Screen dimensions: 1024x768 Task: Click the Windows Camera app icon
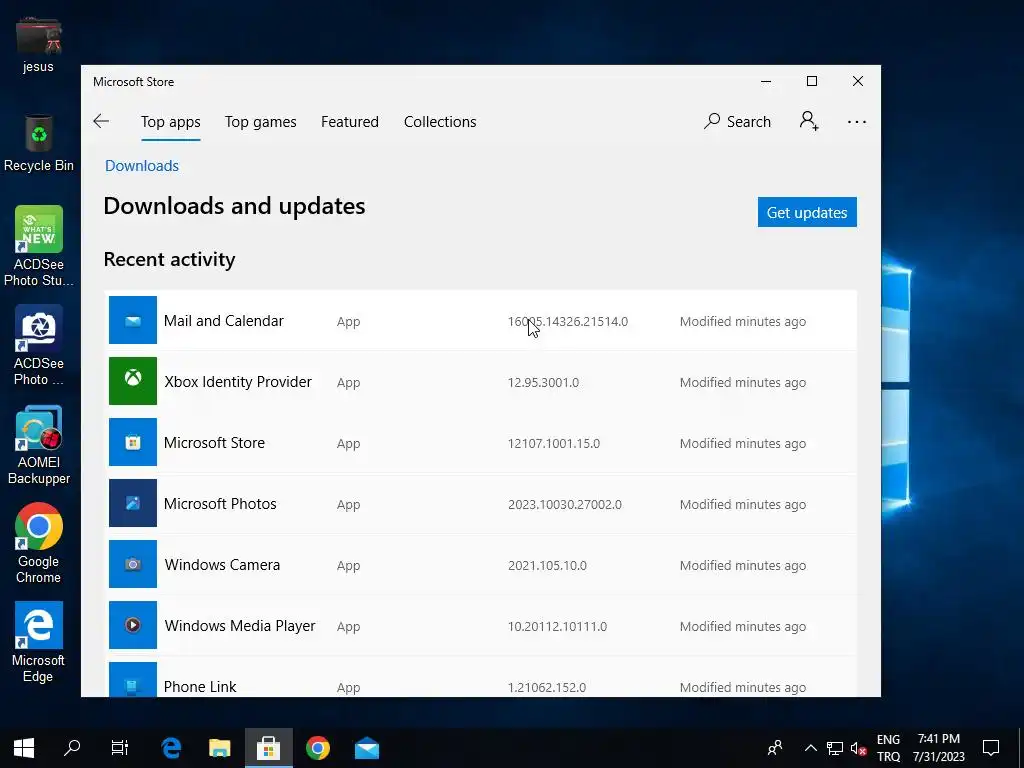(133, 564)
